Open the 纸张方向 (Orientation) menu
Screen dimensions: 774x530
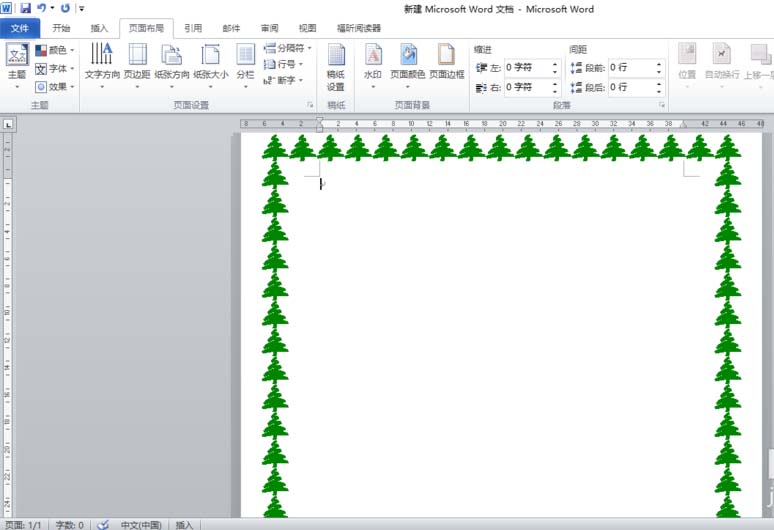click(172, 66)
